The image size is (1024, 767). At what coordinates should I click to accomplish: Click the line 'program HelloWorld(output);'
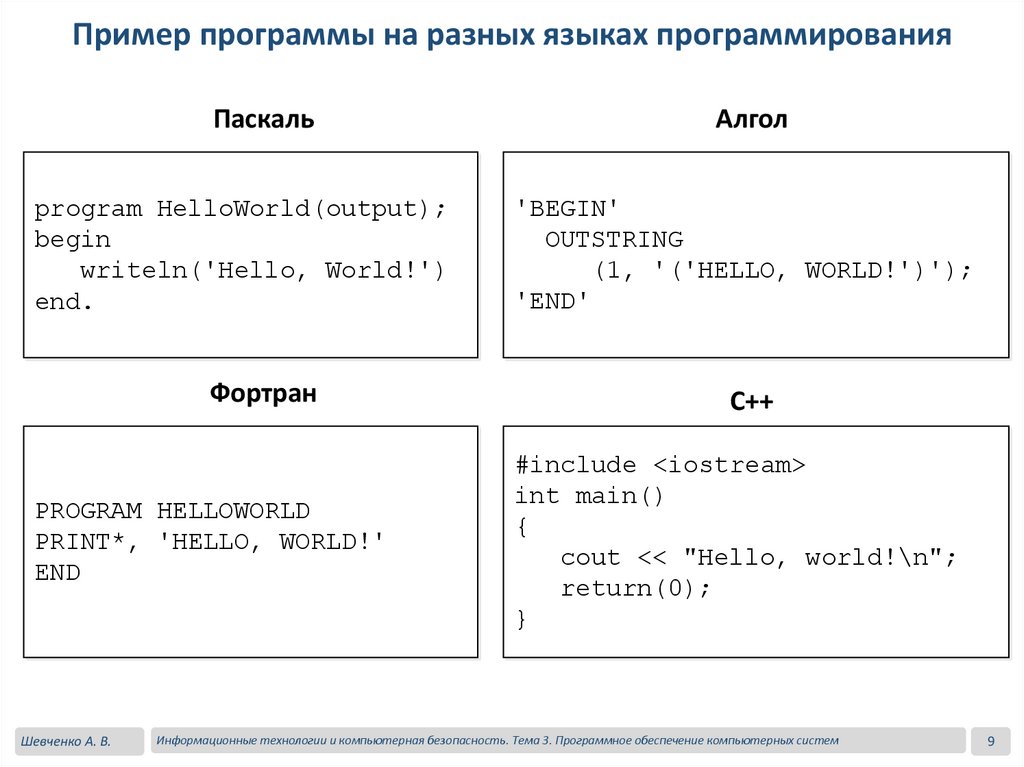[240, 209]
